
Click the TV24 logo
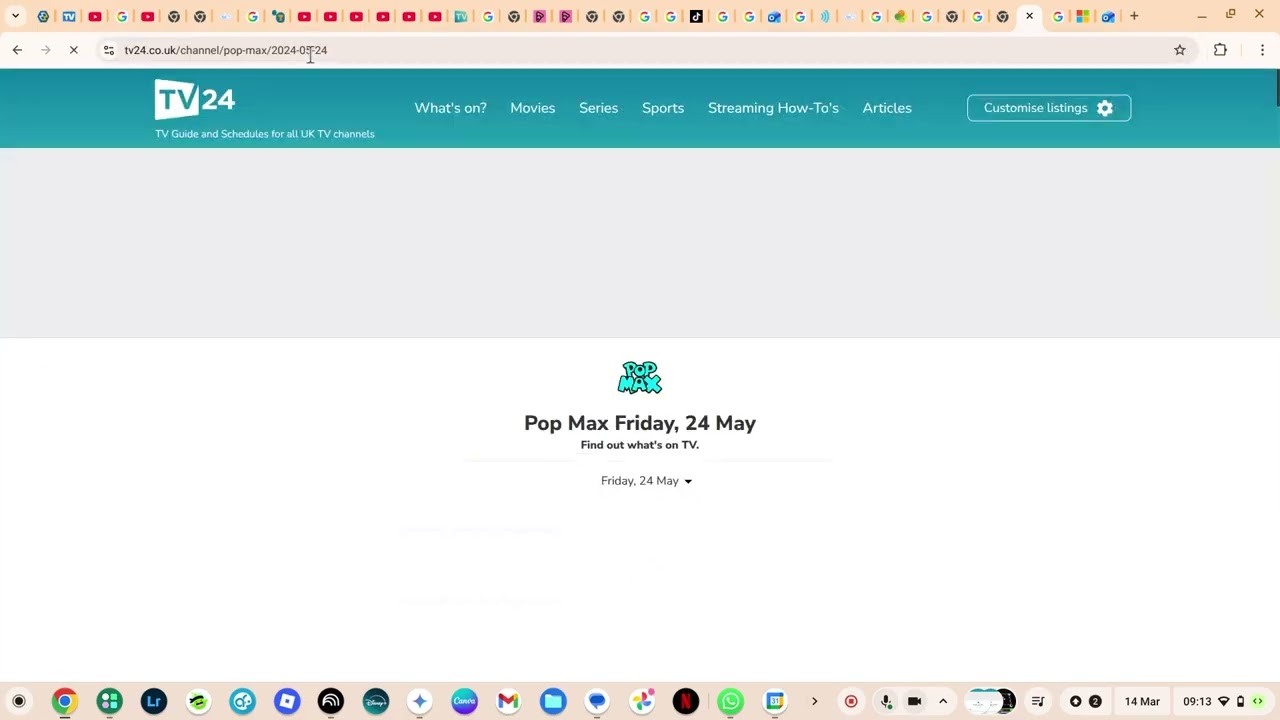pos(195,99)
